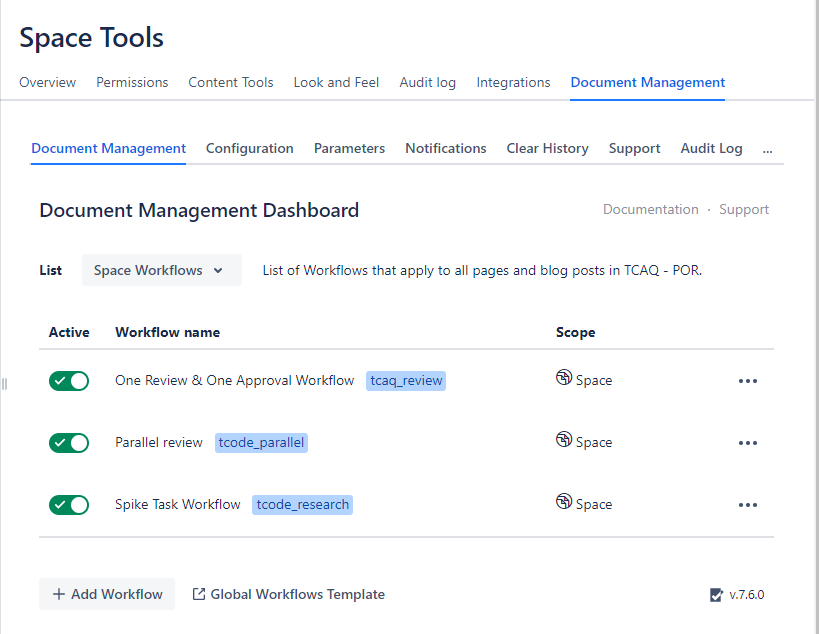
Task: Switch to the Content Tools tab
Action: pos(231,83)
